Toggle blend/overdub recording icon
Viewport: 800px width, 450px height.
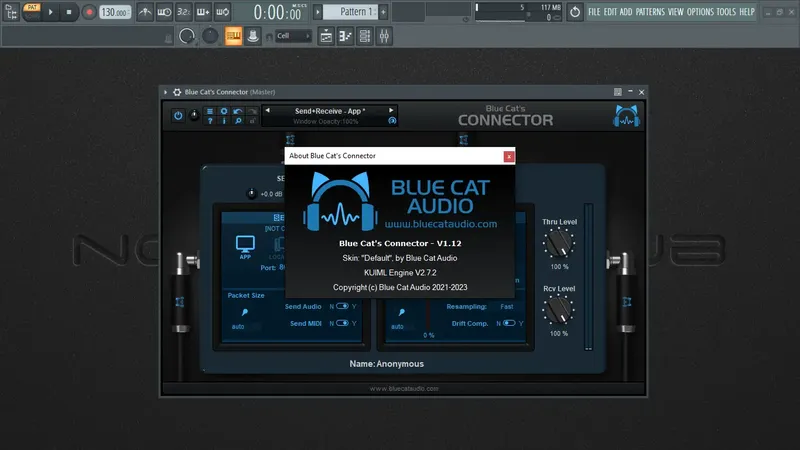click(203, 12)
